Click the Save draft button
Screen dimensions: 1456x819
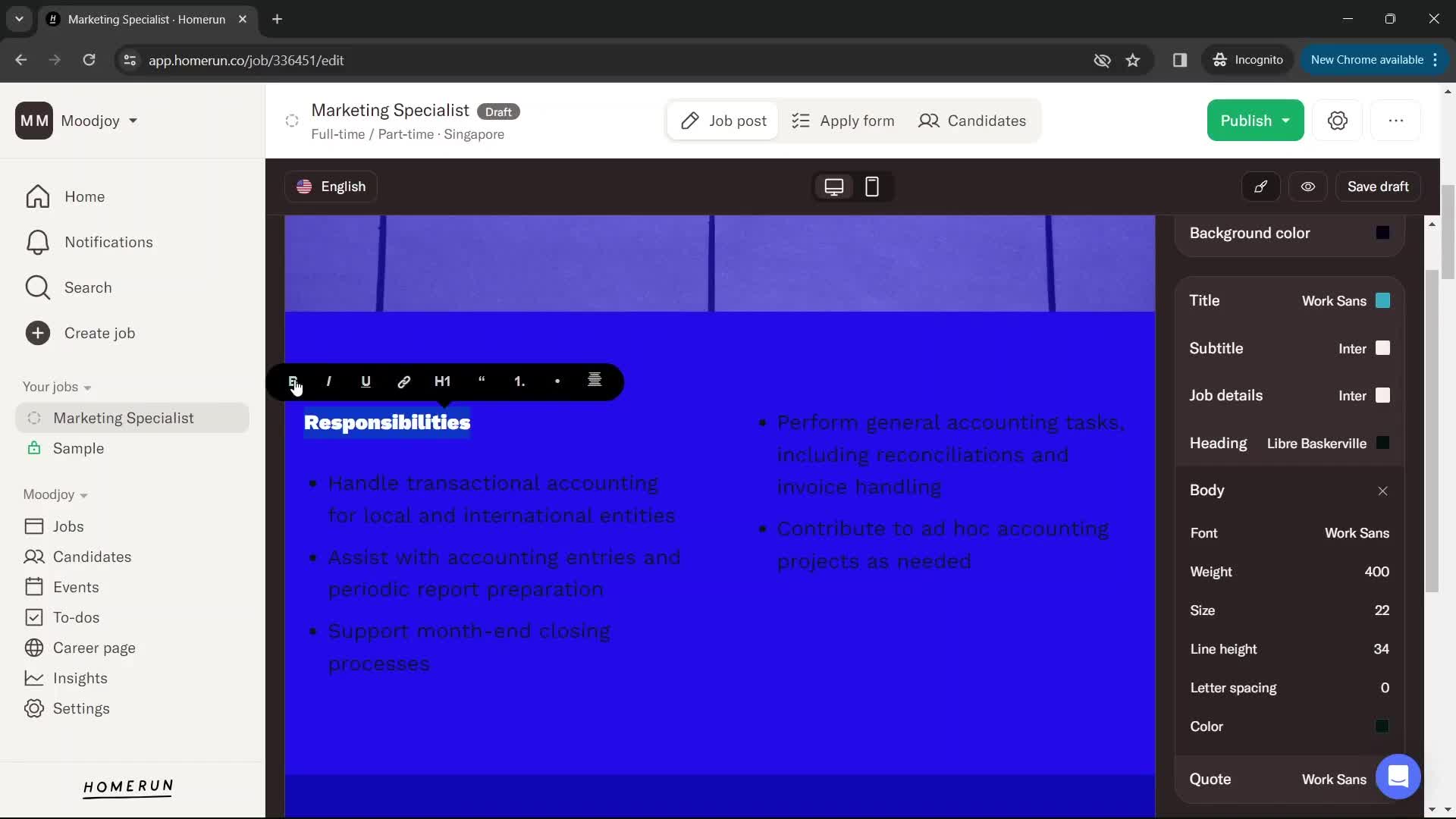point(1379,186)
